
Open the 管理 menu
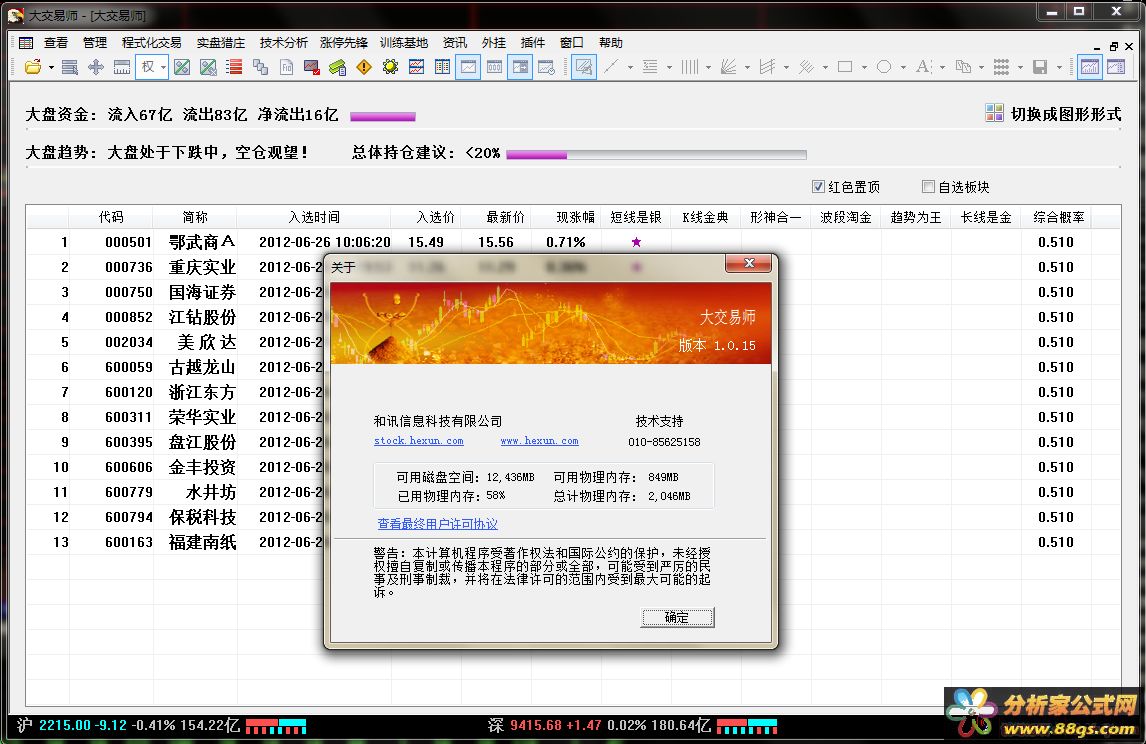click(x=94, y=42)
